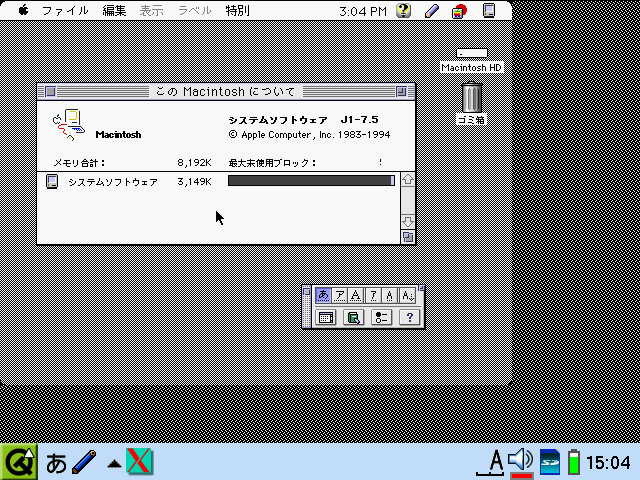Click the 最大未使用ブロック label
Viewport: 640px width, 480px height.
[272, 163]
